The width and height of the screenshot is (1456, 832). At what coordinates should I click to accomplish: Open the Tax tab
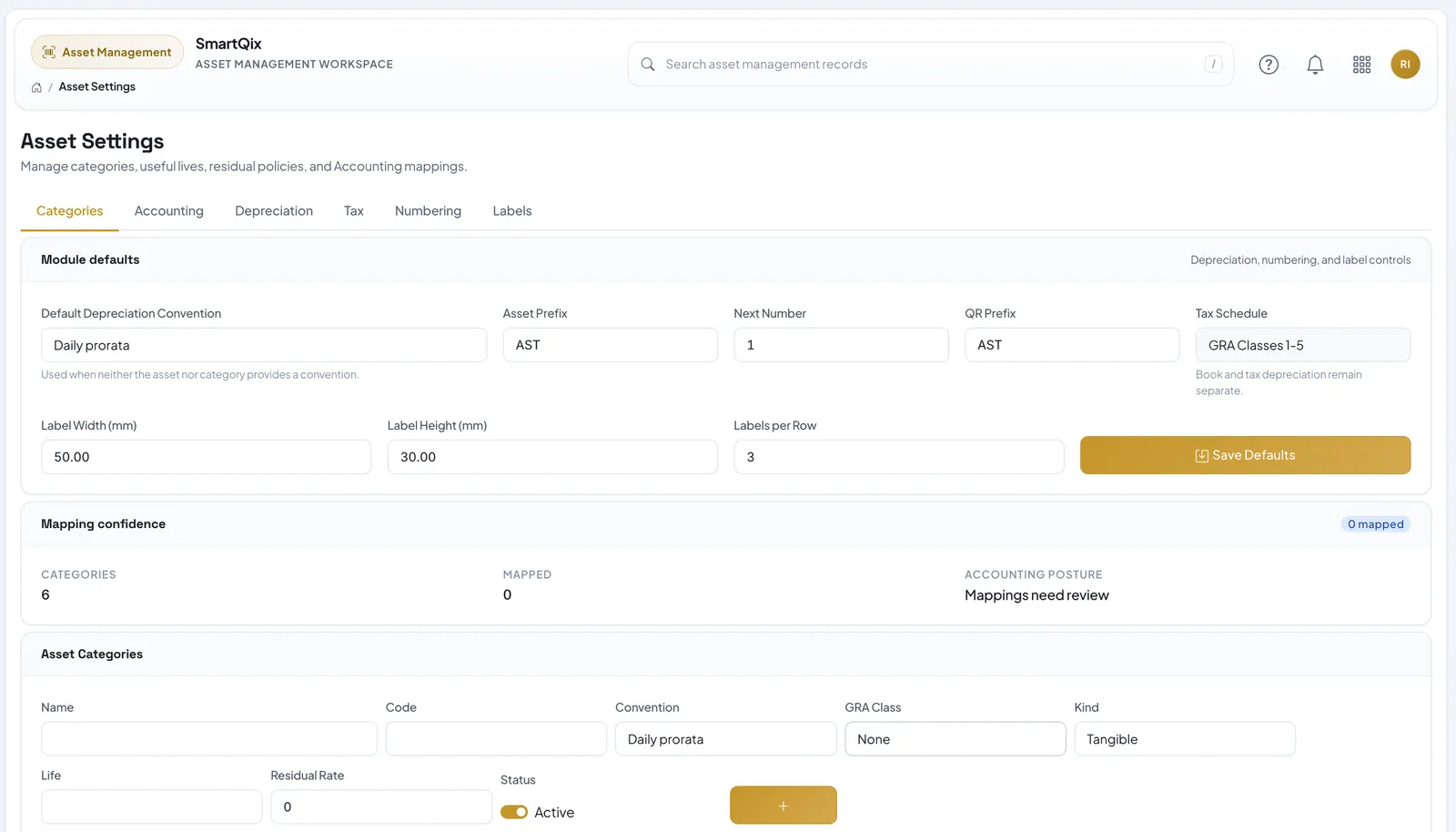354,211
